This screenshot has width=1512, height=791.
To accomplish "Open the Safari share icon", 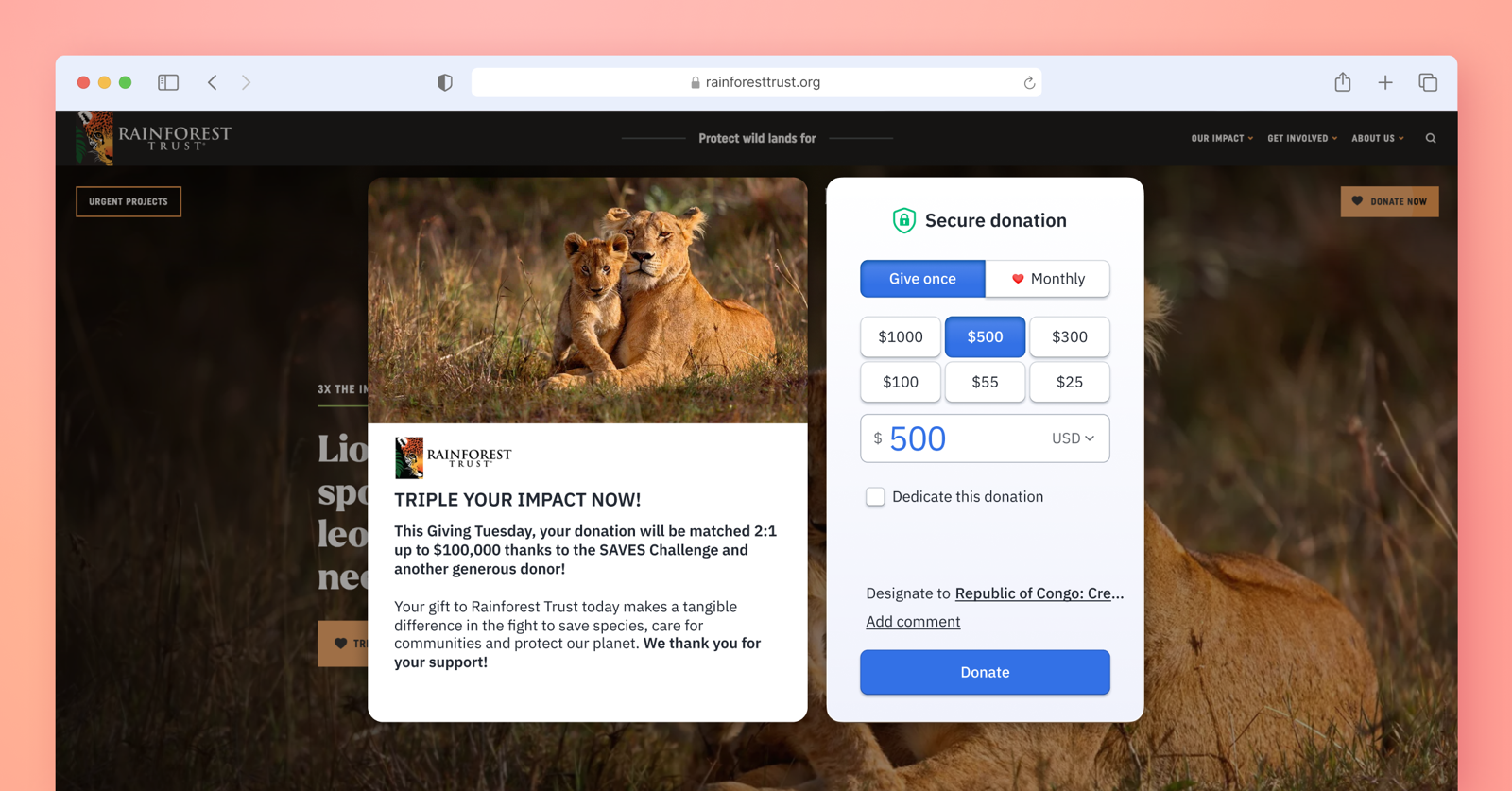I will [x=1342, y=82].
